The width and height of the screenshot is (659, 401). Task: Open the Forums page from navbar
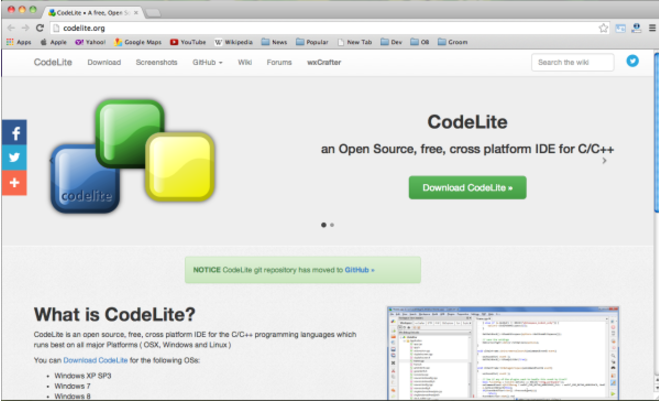[279, 62]
